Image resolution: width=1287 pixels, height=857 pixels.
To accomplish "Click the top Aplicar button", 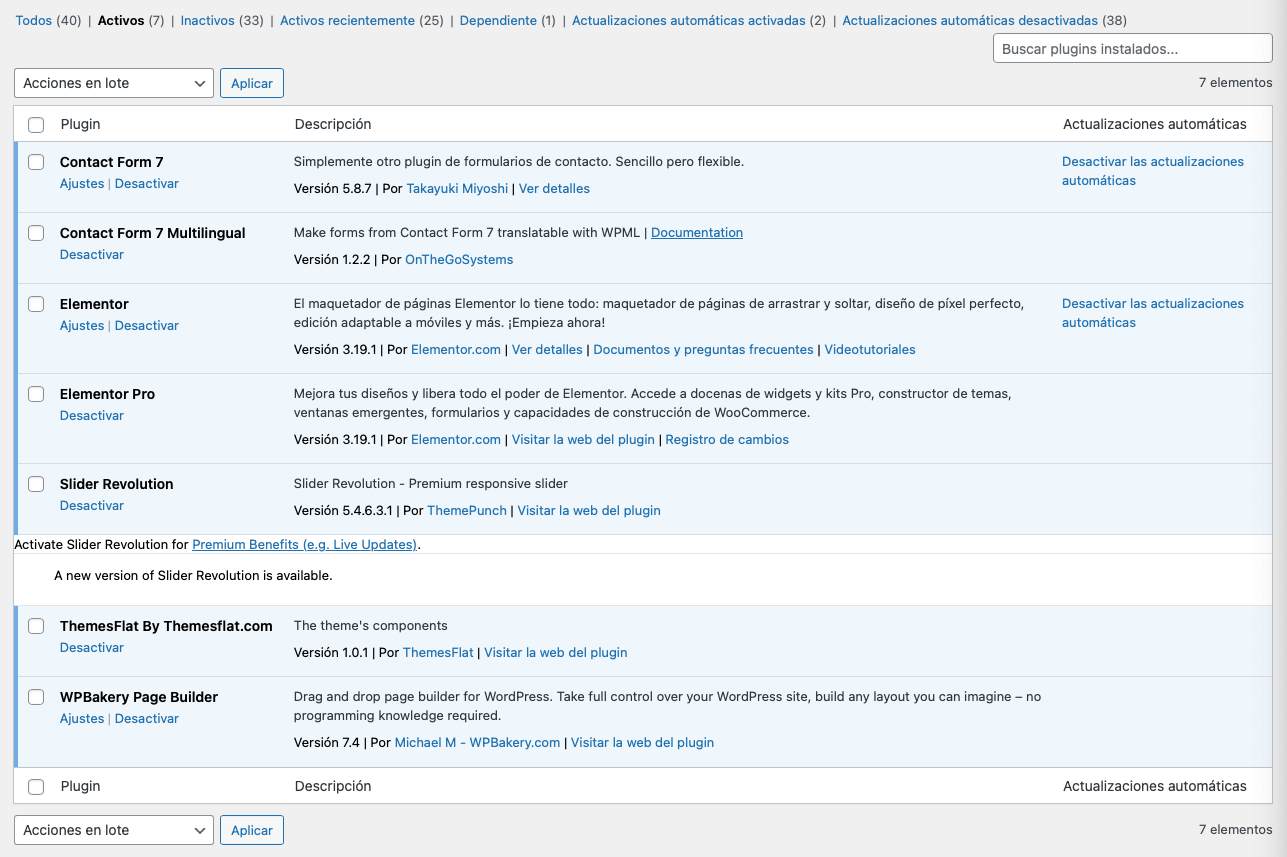I will pyautogui.click(x=252, y=83).
